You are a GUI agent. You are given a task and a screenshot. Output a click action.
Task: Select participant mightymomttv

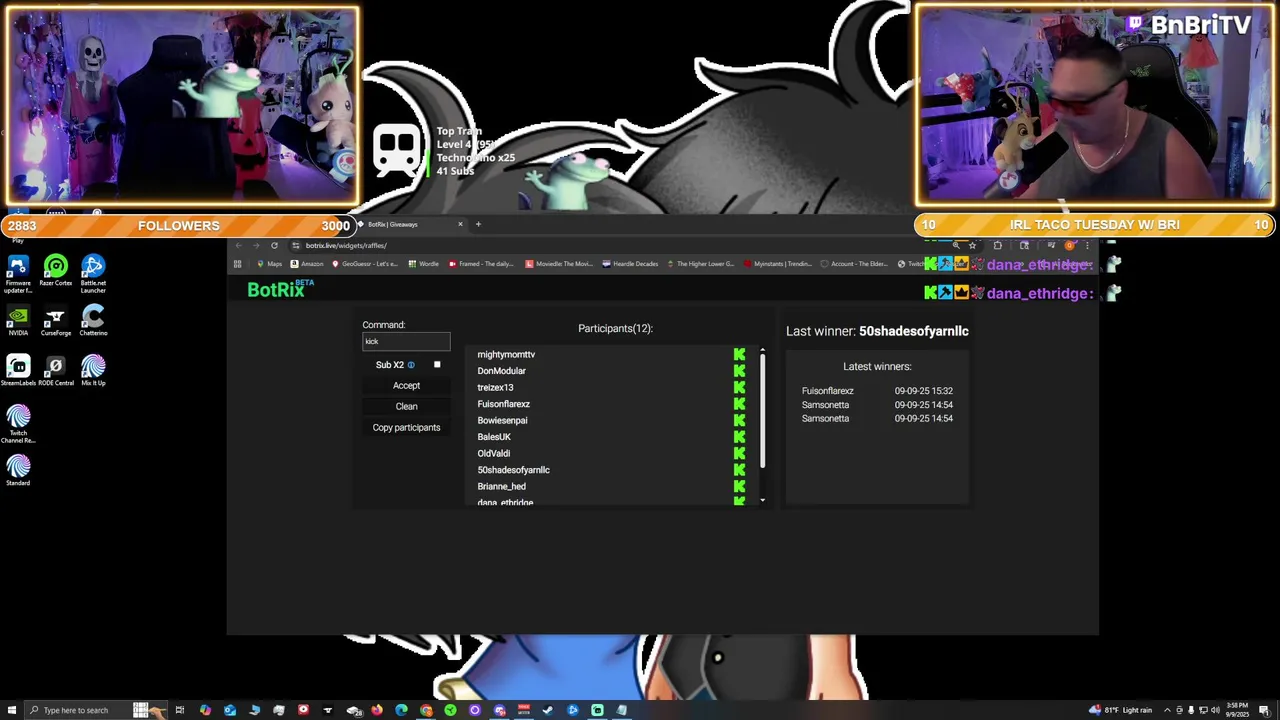pyautogui.click(x=506, y=354)
